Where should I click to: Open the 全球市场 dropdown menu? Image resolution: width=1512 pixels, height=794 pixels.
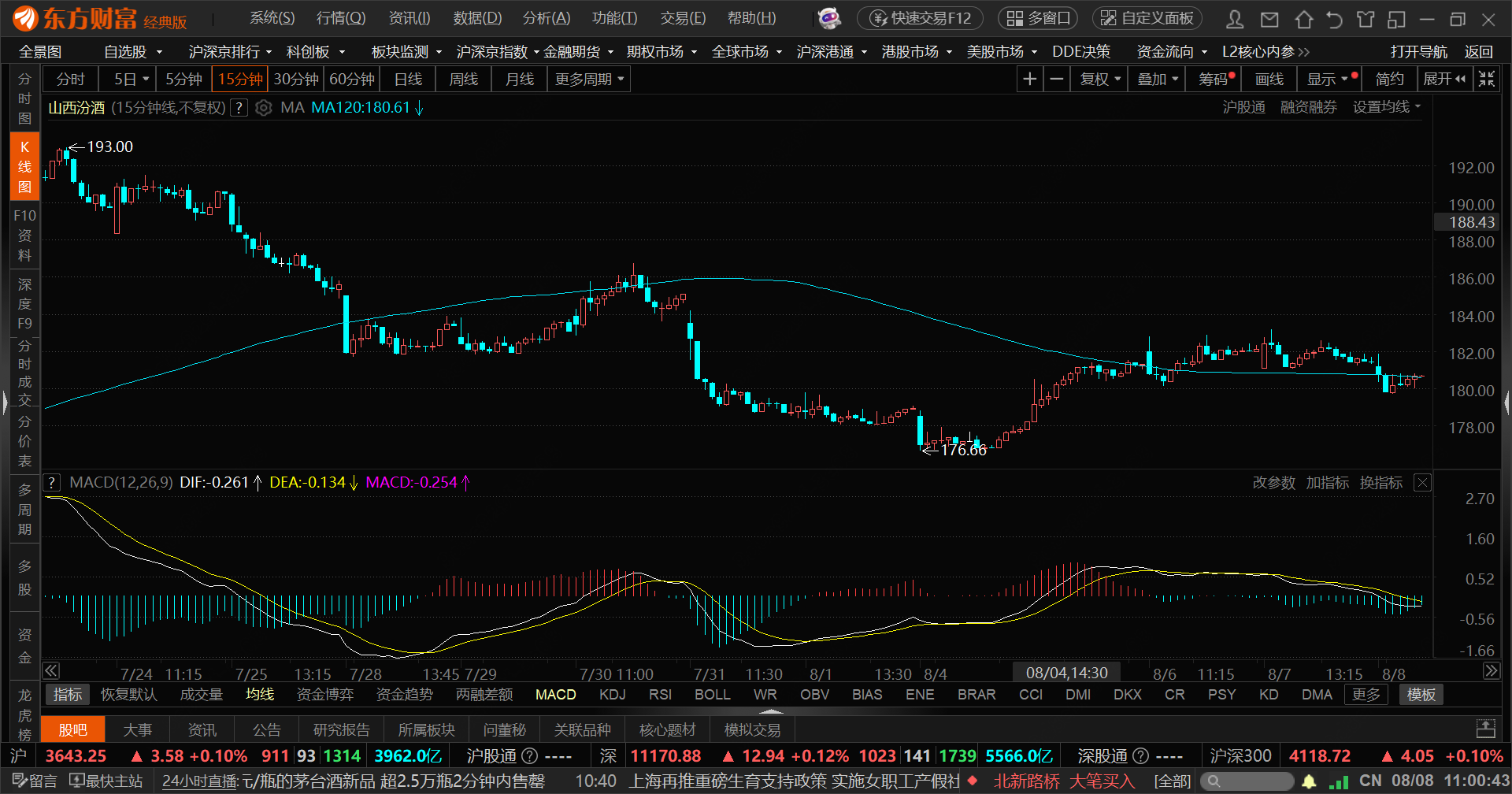point(747,52)
